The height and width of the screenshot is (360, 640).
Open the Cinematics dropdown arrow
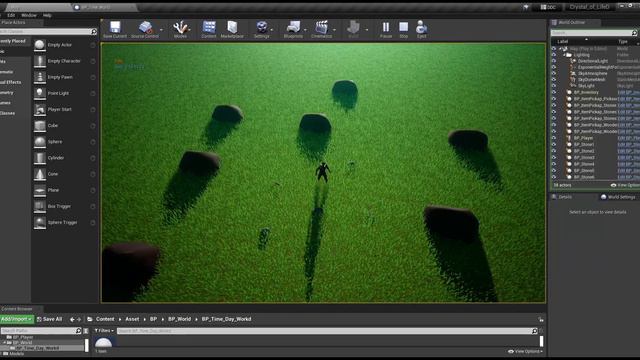[334, 30]
